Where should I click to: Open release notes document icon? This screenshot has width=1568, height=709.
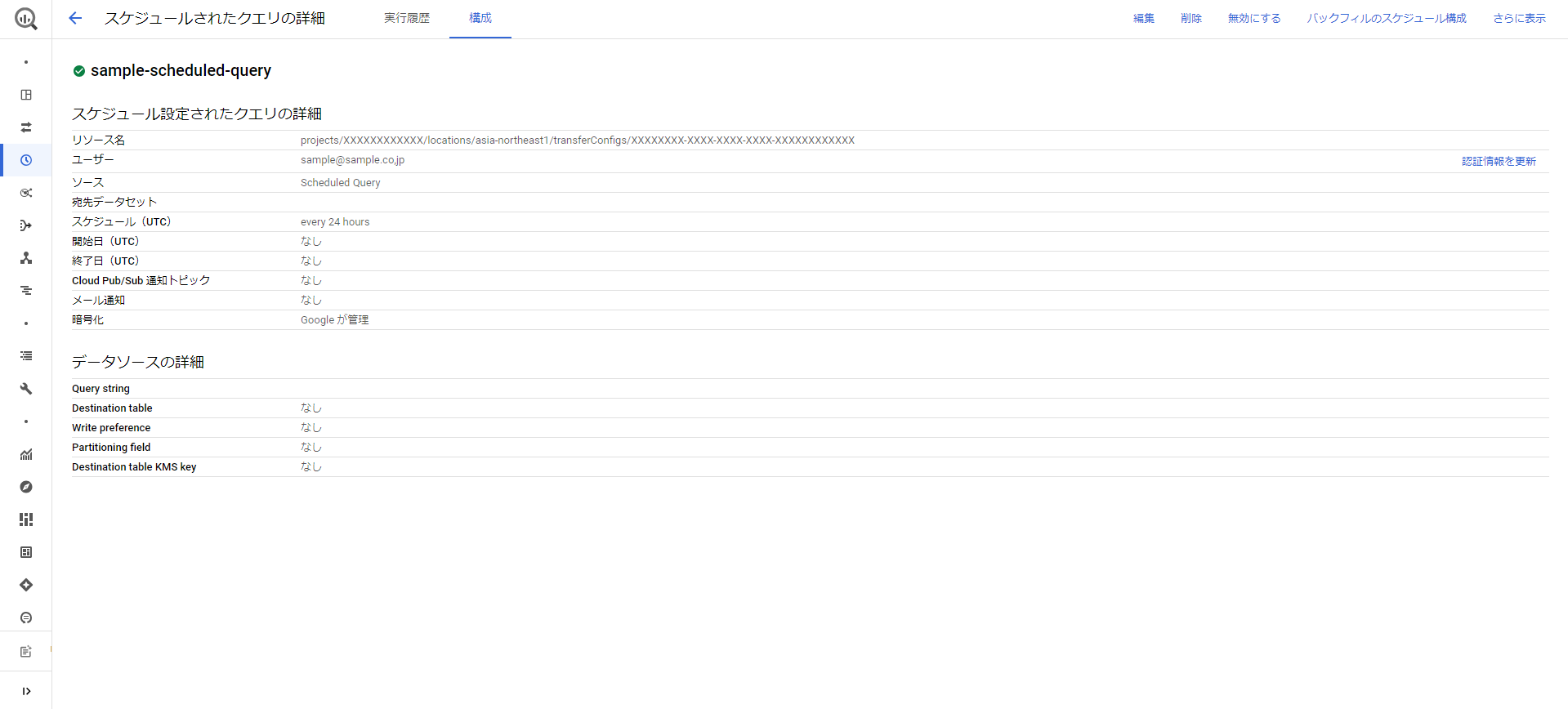pyautogui.click(x=26, y=652)
